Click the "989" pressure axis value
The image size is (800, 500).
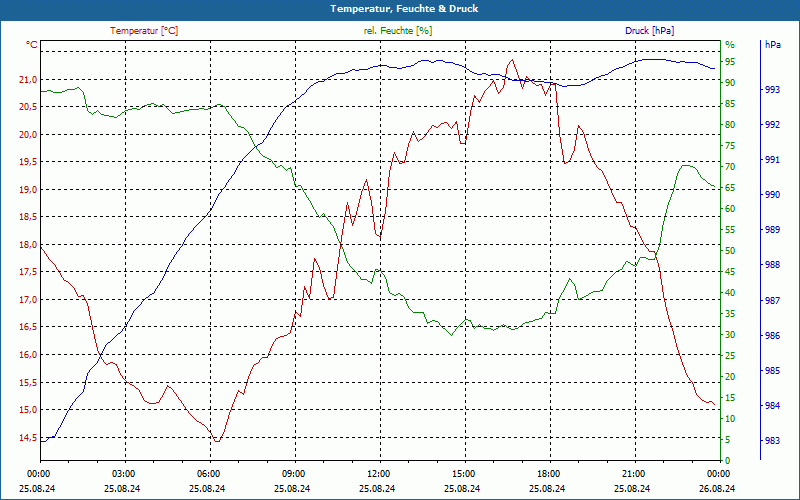tap(772, 230)
